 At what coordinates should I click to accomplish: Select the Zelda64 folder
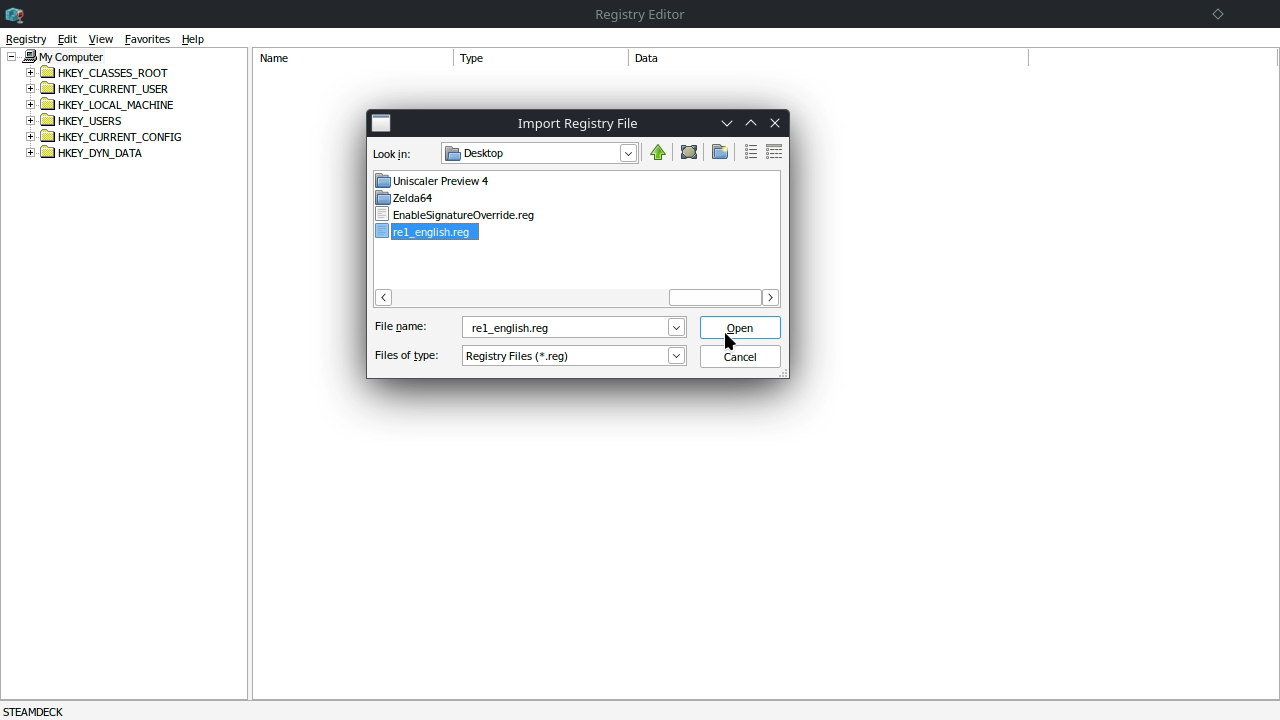411,198
